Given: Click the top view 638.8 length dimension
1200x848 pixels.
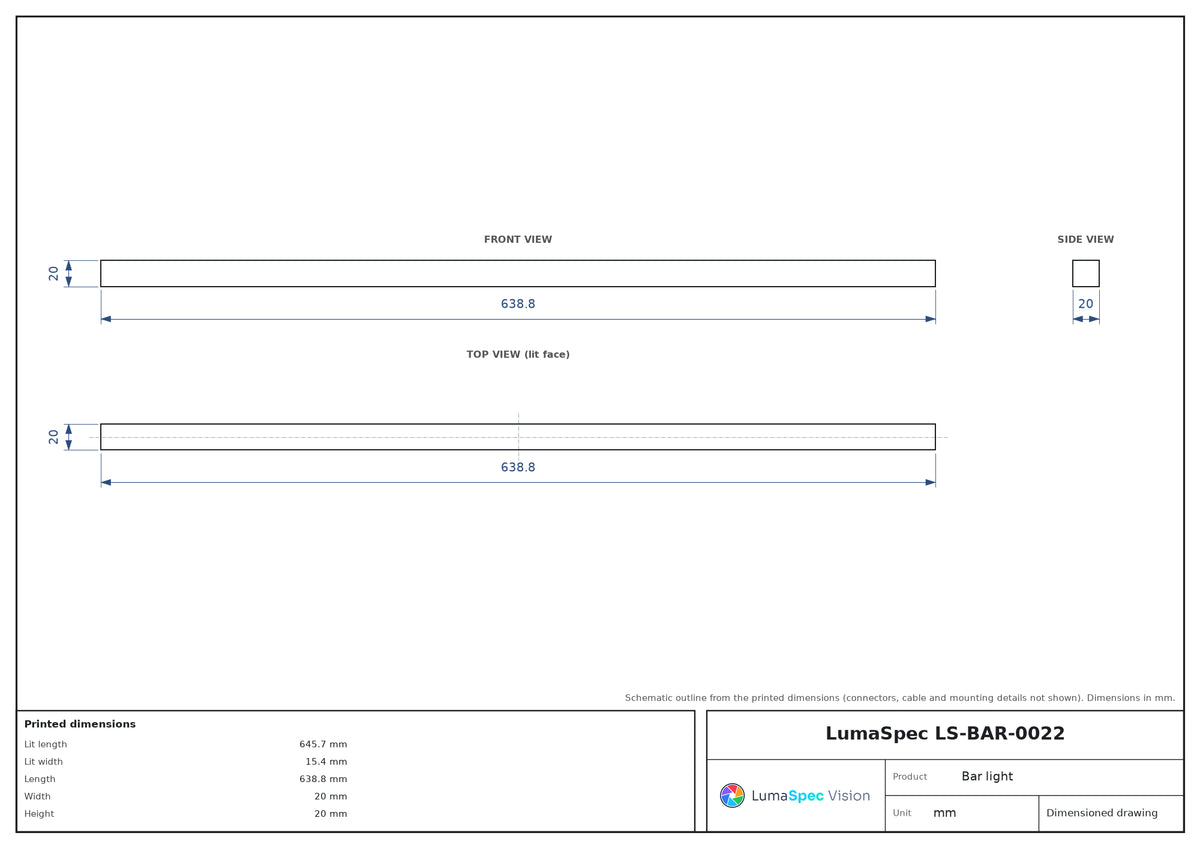Looking at the screenshot, I should click(518, 467).
